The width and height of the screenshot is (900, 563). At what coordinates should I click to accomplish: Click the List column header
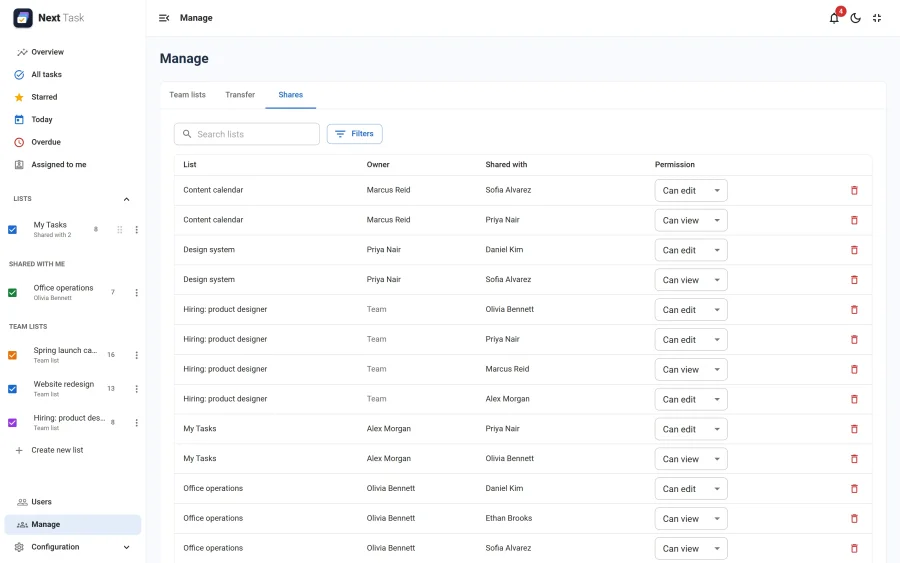tap(189, 165)
